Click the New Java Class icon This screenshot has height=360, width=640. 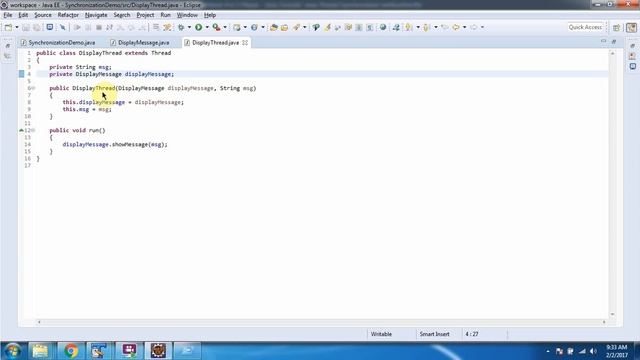[254, 27]
